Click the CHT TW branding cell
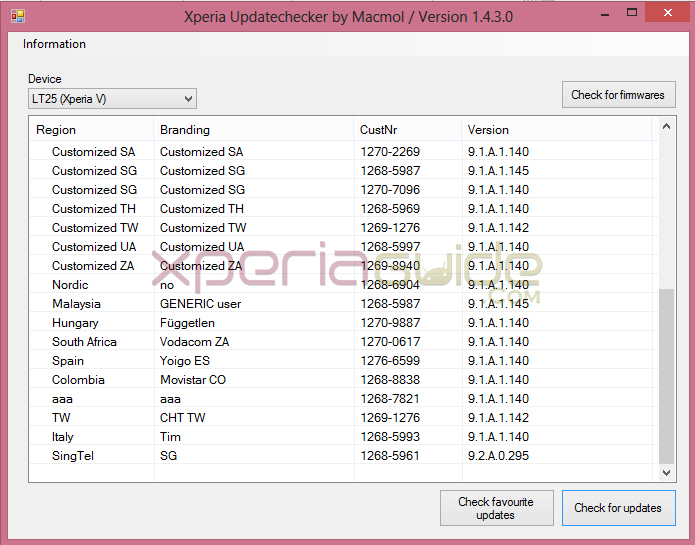 tap(183, 418)
